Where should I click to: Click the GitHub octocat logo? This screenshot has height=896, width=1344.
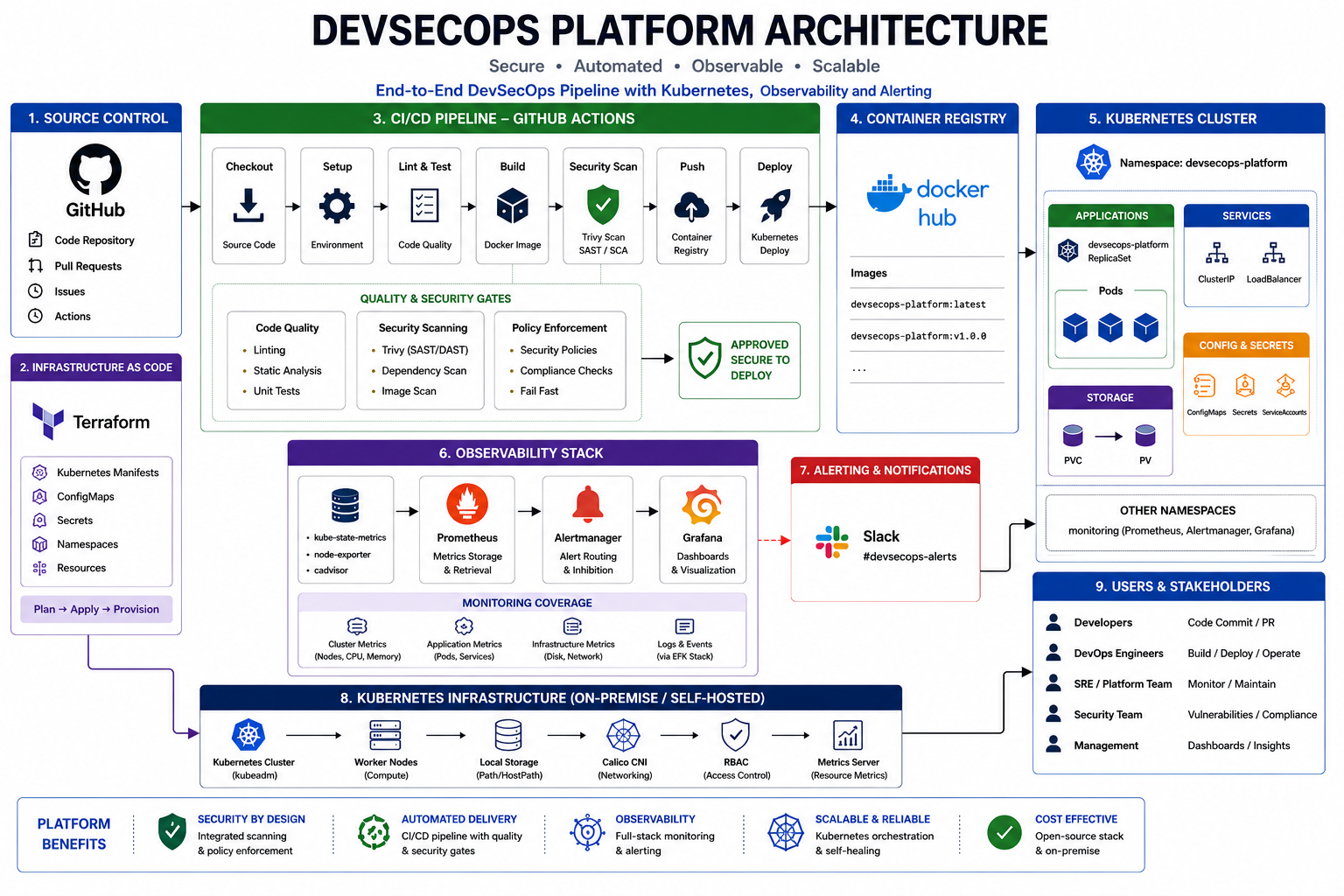[x=95, y=170]
